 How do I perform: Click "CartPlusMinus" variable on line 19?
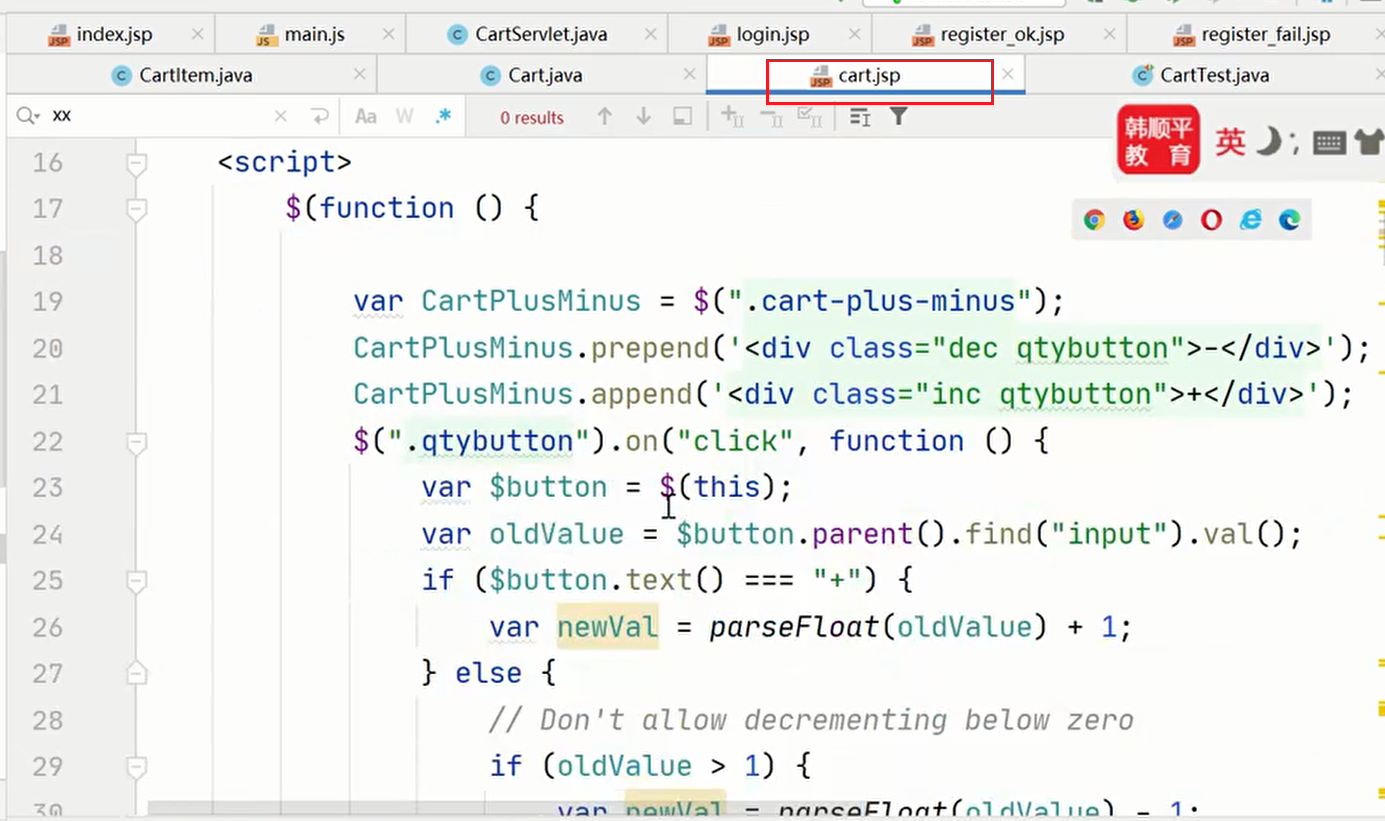[530, 301]
